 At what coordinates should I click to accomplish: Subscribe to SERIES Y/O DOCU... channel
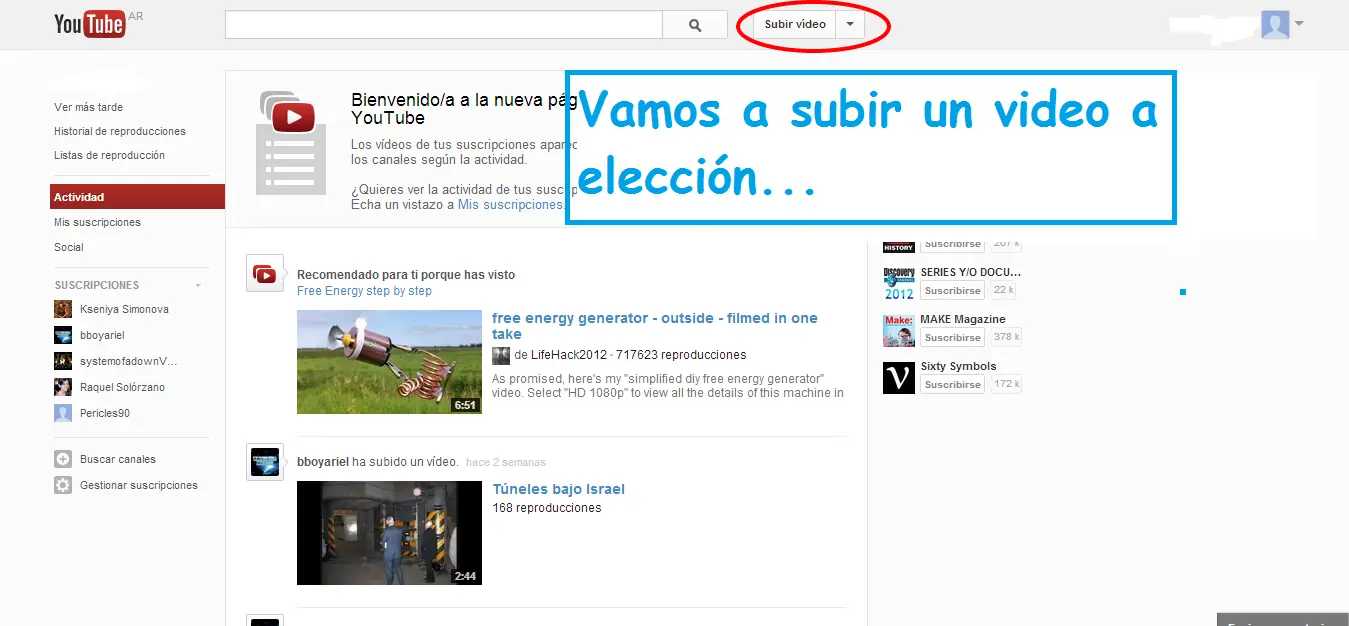[953, 291]
